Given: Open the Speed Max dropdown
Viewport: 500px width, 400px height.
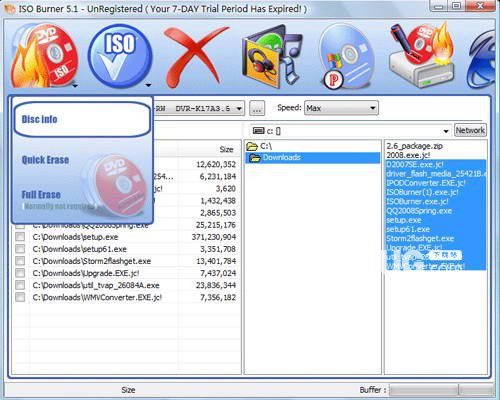Looking at the screenshot, I should 341,108.
